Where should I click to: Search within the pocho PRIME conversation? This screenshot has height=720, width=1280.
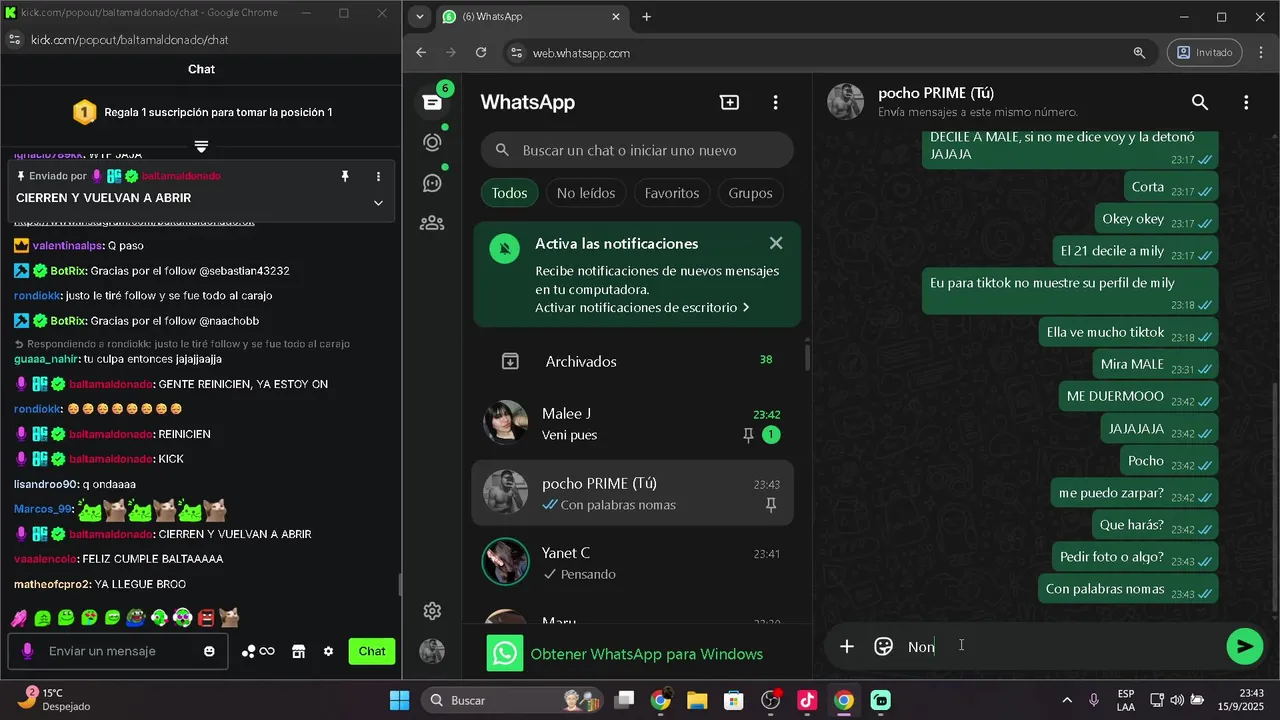(x=1200, y=102)
